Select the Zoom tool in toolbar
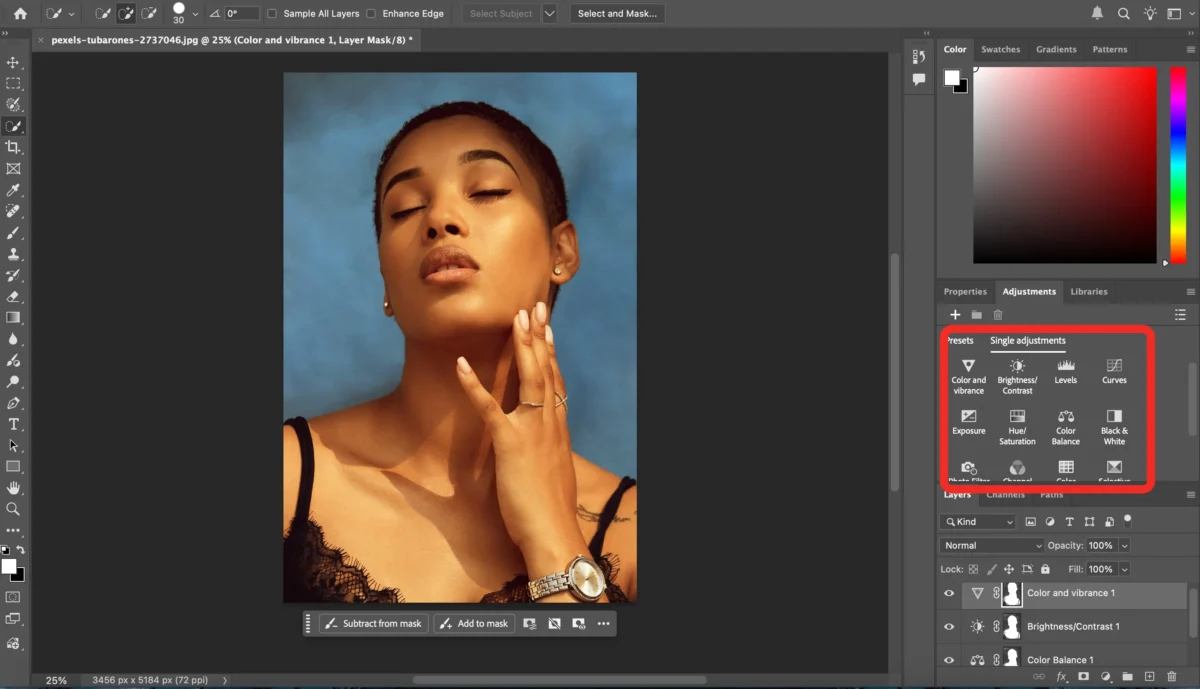The height and width of the screenshot is (689, 1200). pos(14,509)
